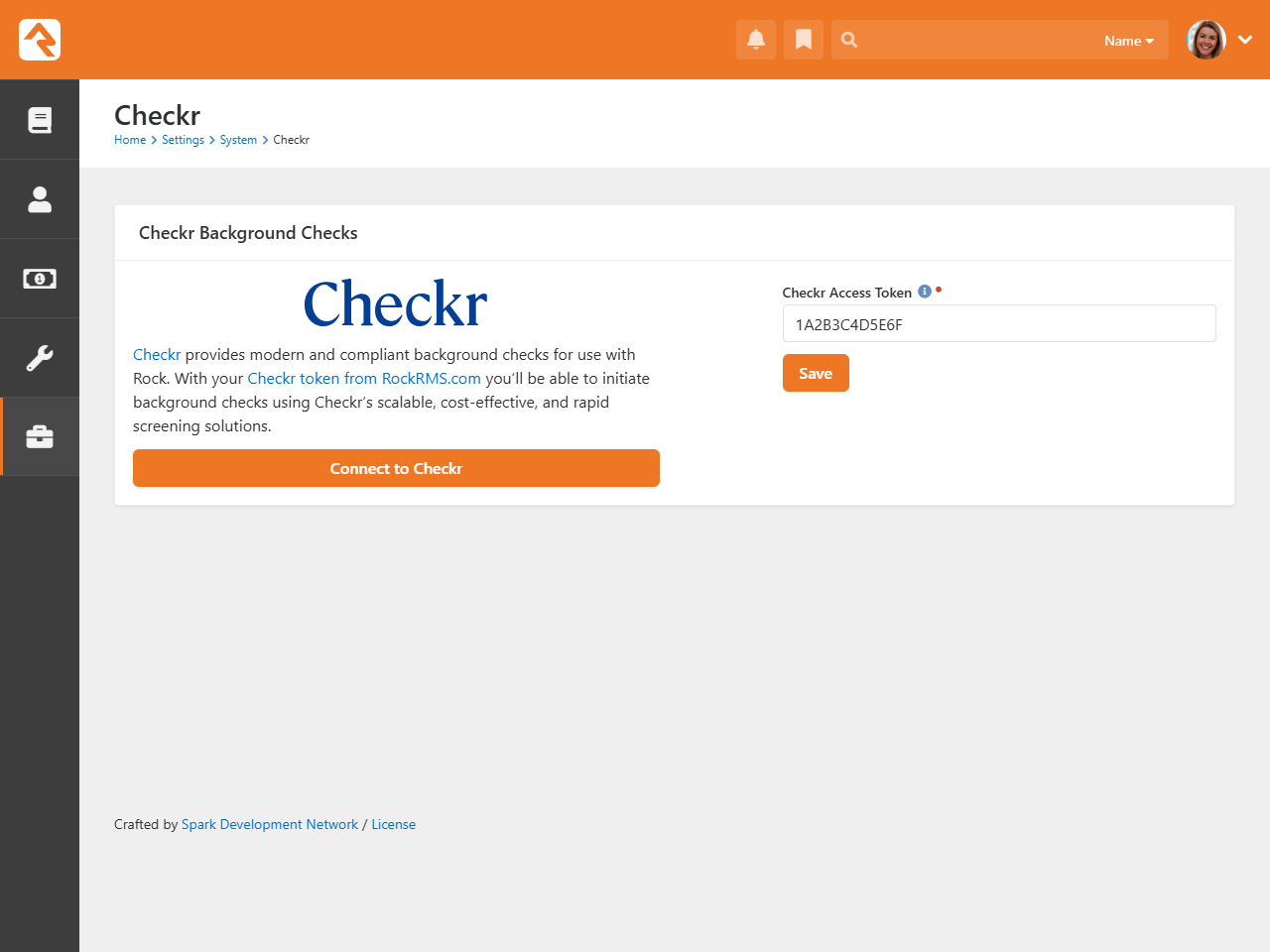Click the 'Checkr Background Checks' panel title

coord(248,233)
